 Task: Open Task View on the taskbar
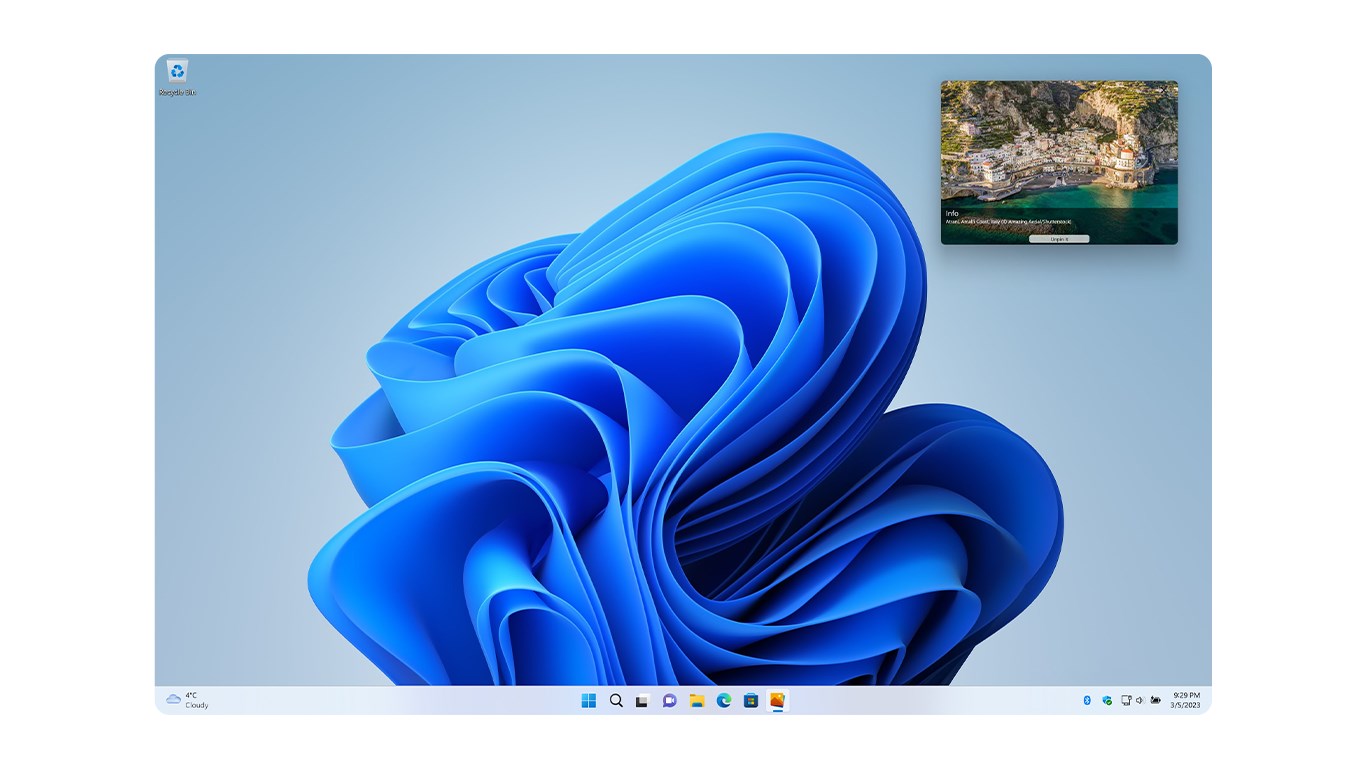click(x=643, y=700)
